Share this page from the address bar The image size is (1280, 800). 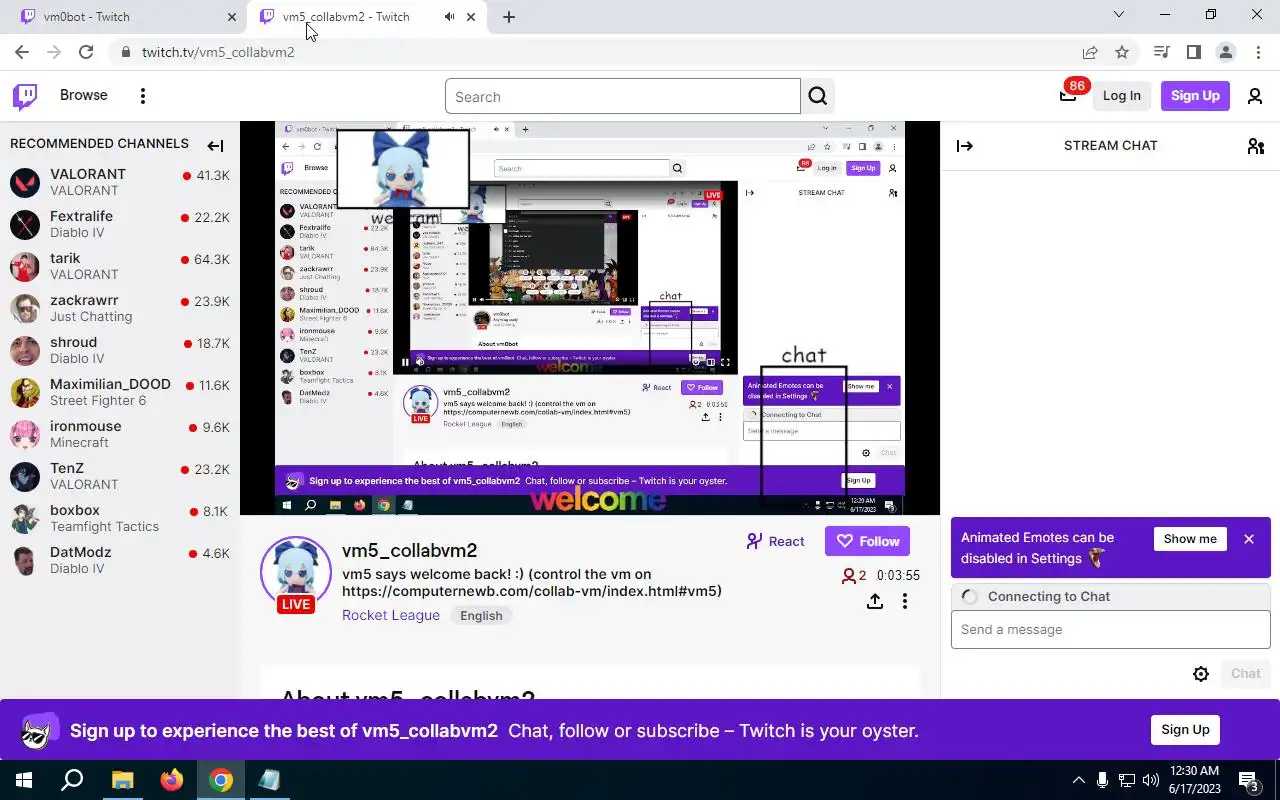[1090, 52]
